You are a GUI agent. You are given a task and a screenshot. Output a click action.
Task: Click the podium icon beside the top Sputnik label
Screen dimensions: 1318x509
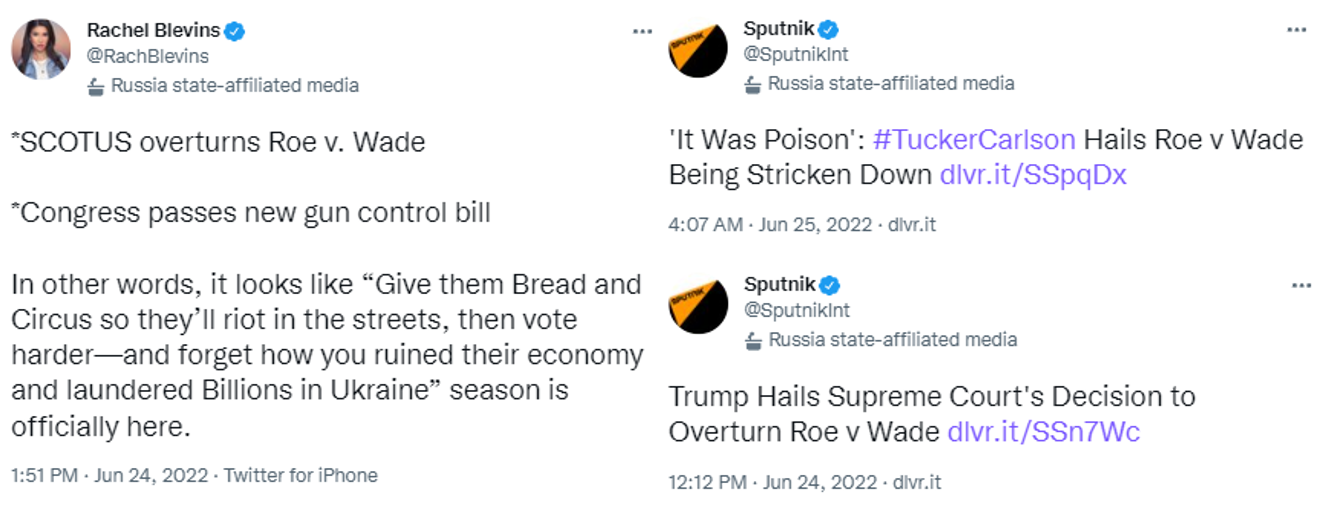tap(753, 84)
